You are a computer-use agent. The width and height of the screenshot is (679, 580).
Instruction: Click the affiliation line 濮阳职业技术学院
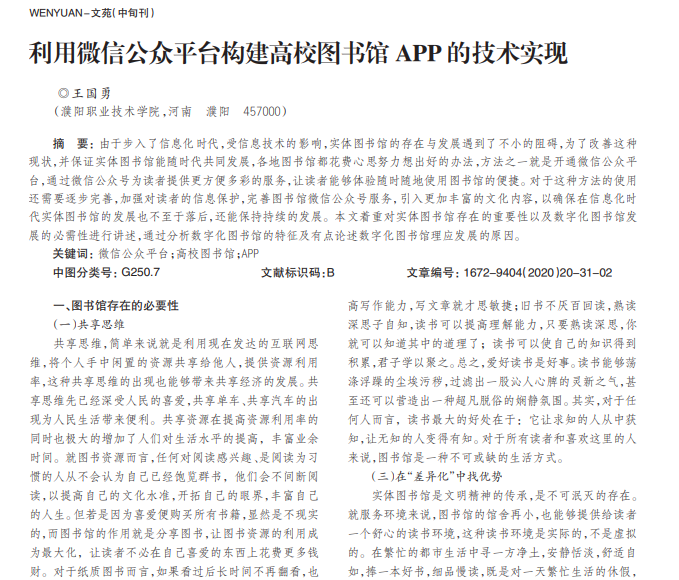pos(110,112)
